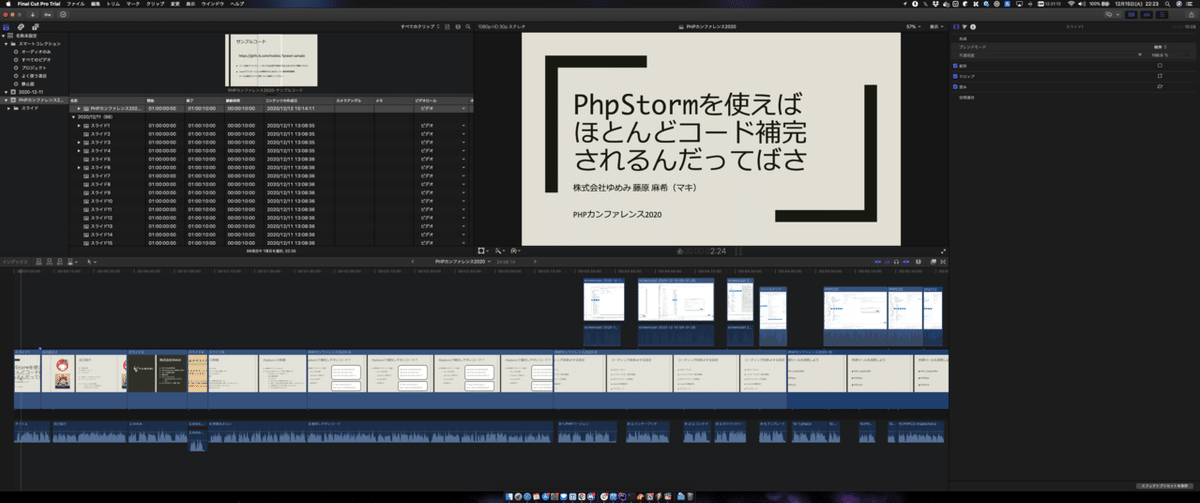
Task: Open the クリップ menu
Action: click(155, 4)
